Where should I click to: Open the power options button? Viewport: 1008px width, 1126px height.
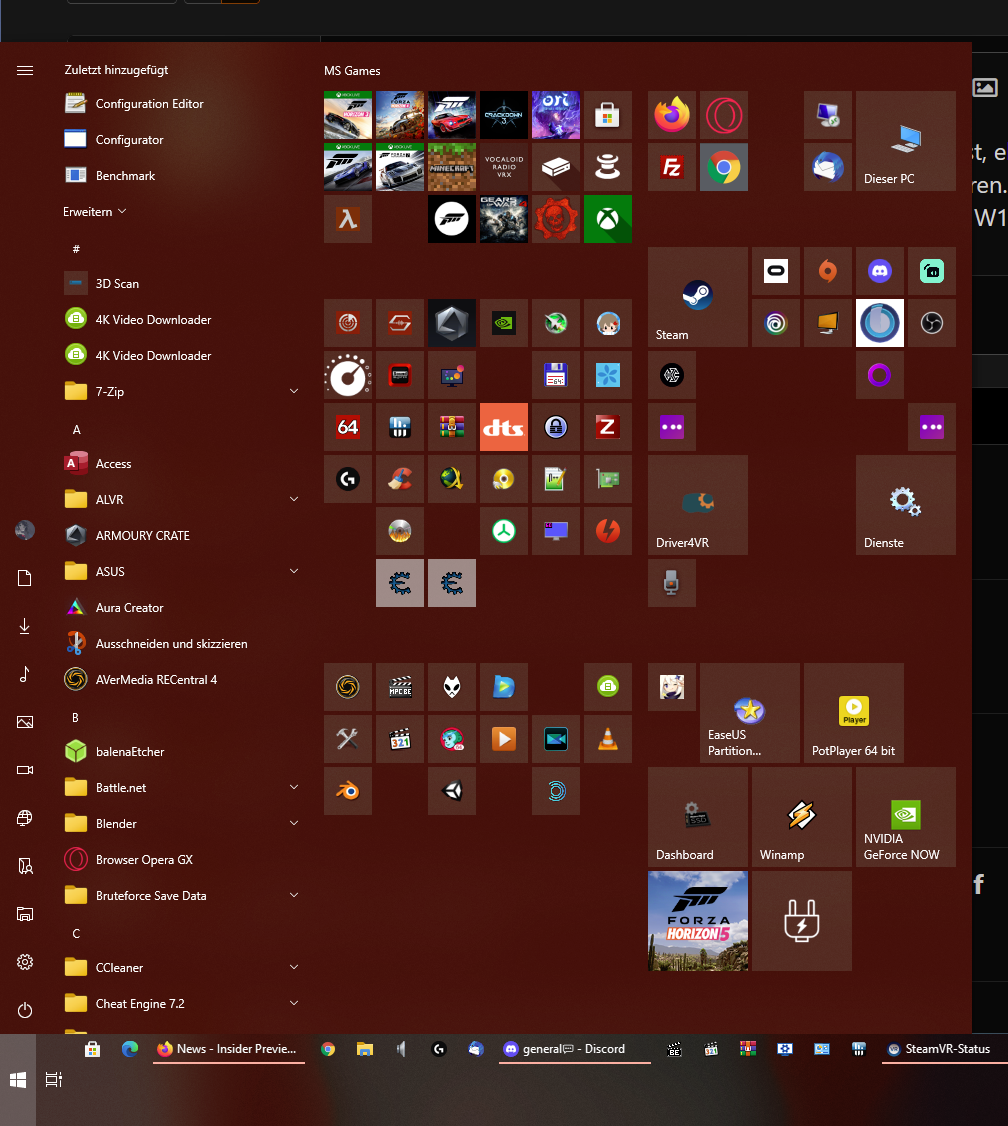pos(25,1010)
